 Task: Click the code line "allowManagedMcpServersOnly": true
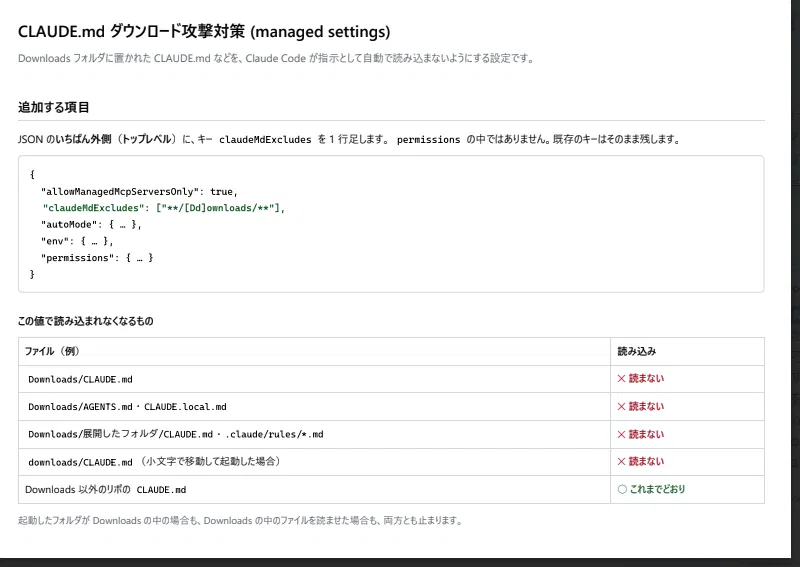coord(139,192)
